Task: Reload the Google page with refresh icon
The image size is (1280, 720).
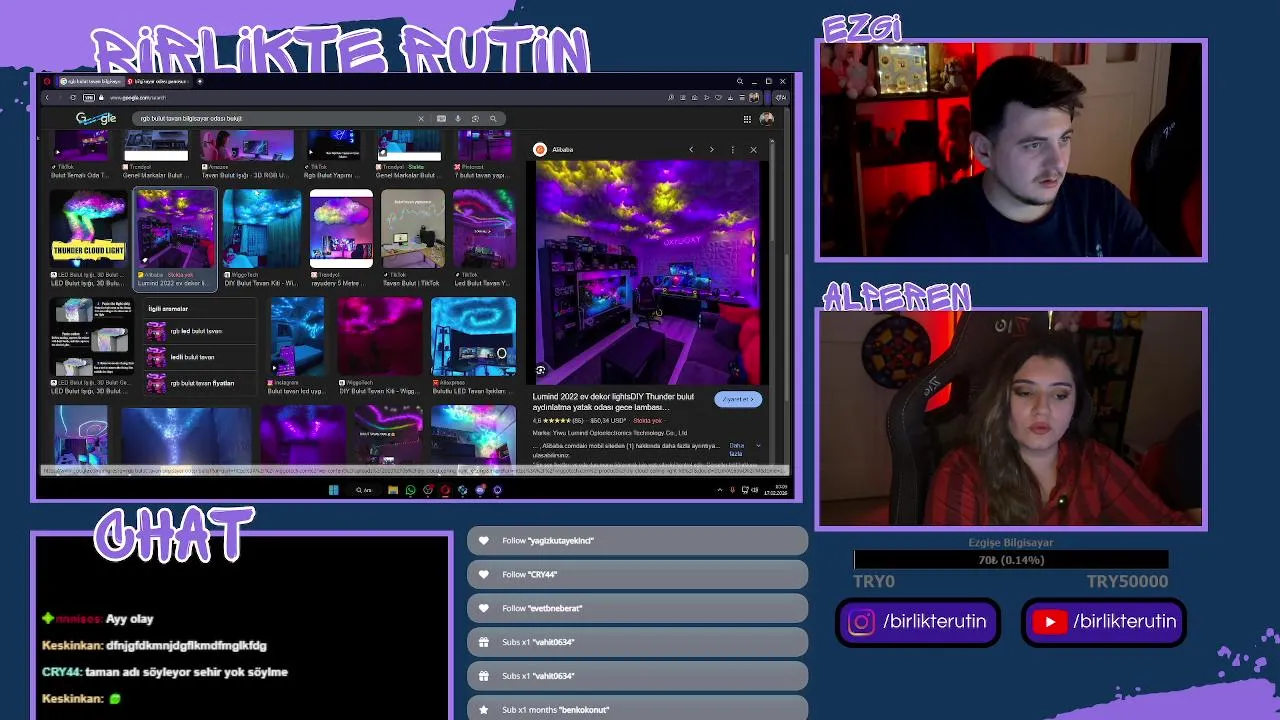Action: pyautogui.click(x=73, y=97)
